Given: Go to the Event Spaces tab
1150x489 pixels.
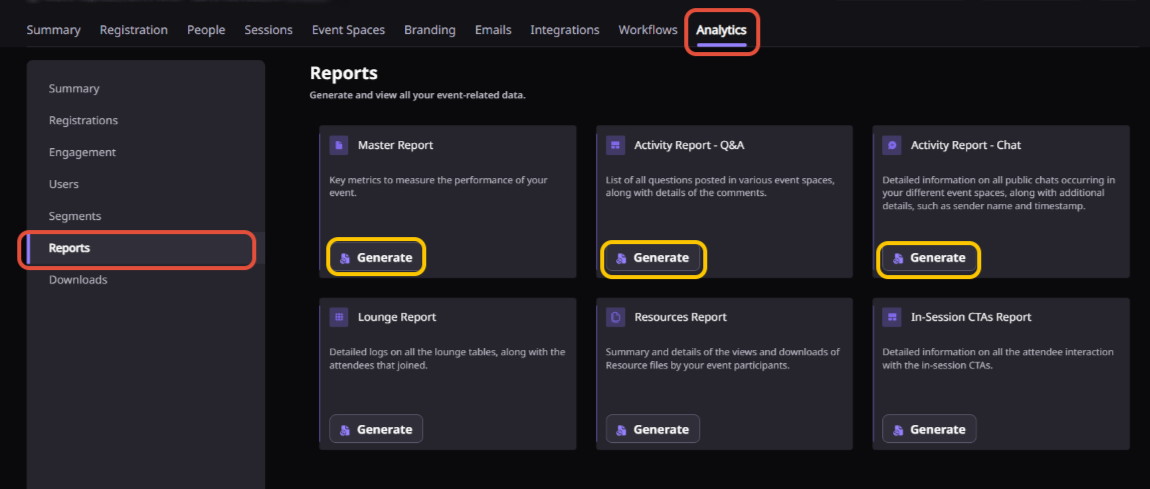Looking at the screenshot, I should tap(348, 30).
